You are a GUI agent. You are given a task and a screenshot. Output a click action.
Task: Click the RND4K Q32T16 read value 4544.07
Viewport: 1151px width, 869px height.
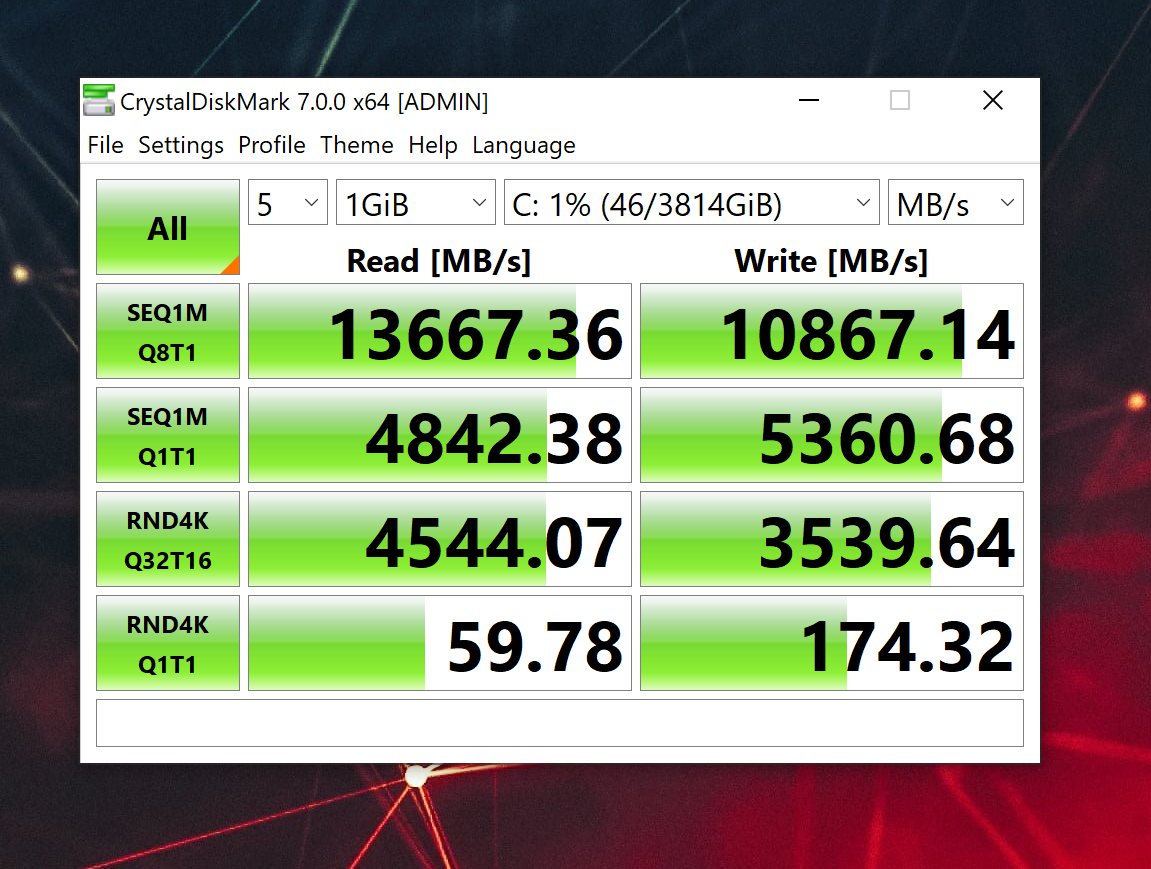pos(440,540)
